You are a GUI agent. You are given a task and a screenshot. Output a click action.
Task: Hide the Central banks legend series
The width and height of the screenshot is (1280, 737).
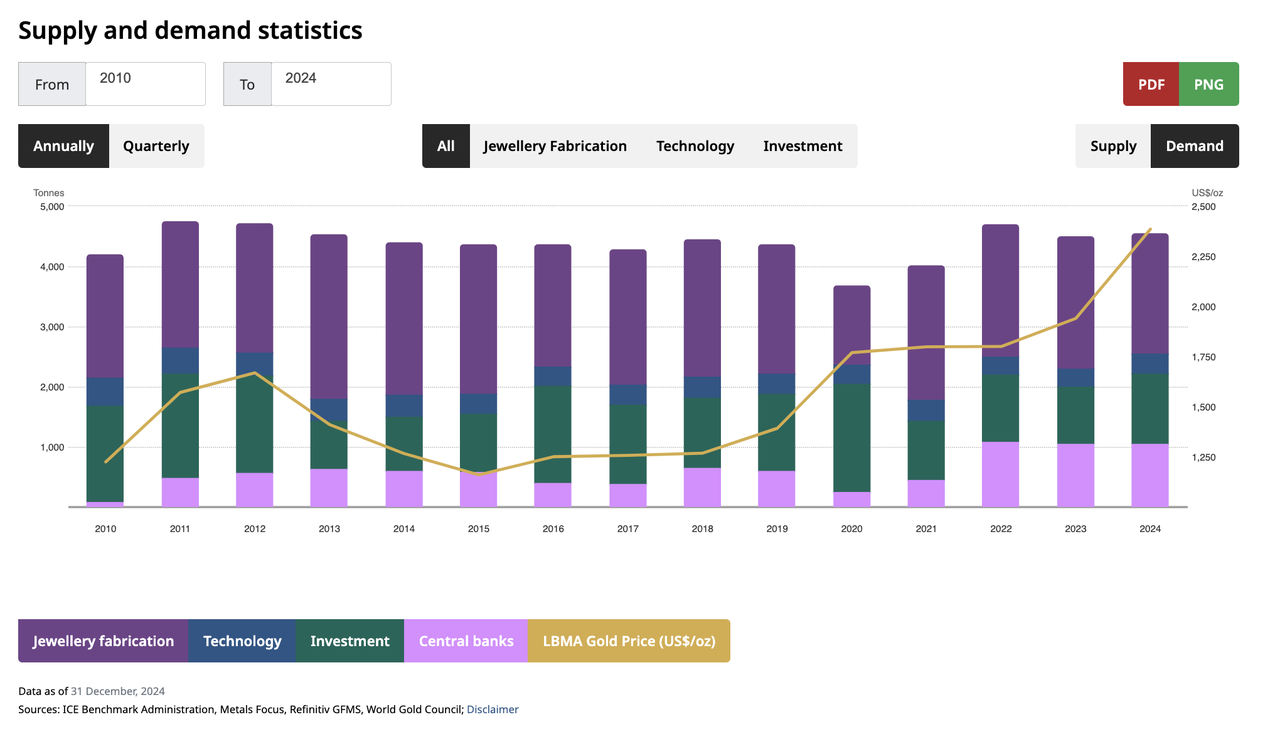(466, 641)
